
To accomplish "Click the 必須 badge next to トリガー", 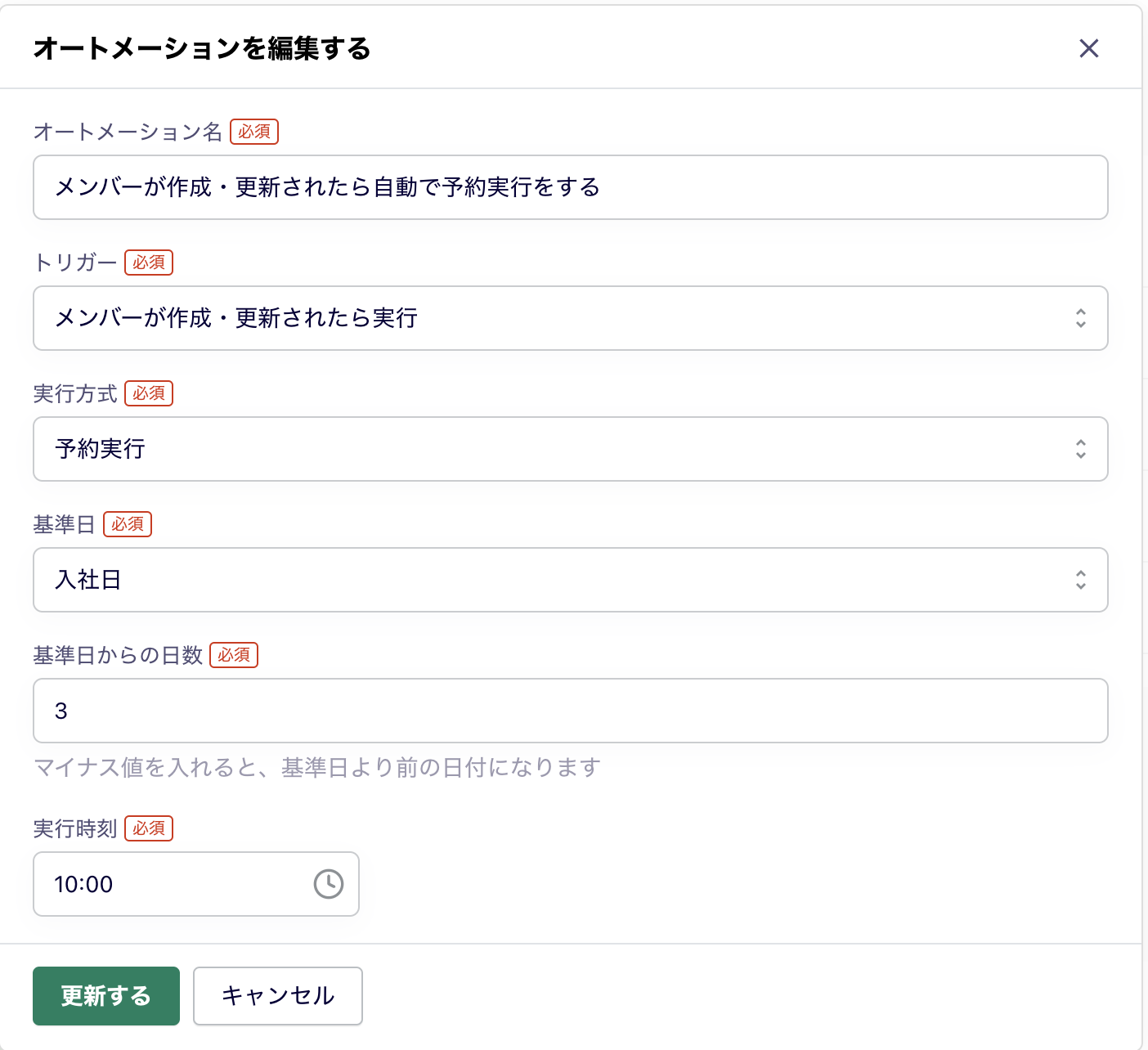I will [x=149, y=262].
